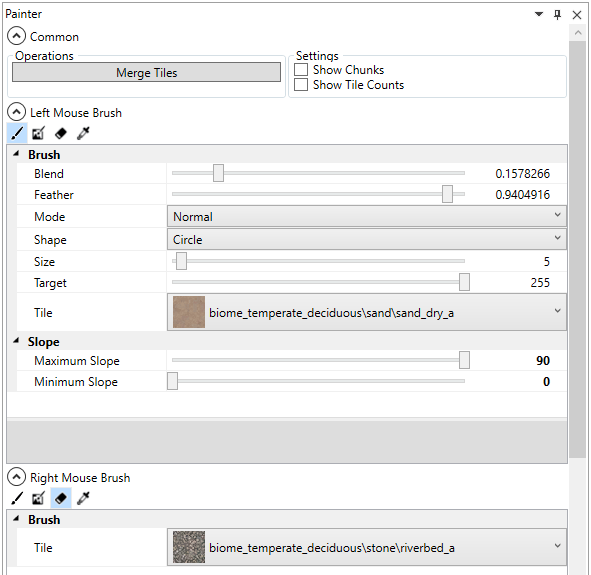The image size is (591, 575).
Task: Select Right Mouse Brush eyedropper tool
Action: tap(83, 498)
